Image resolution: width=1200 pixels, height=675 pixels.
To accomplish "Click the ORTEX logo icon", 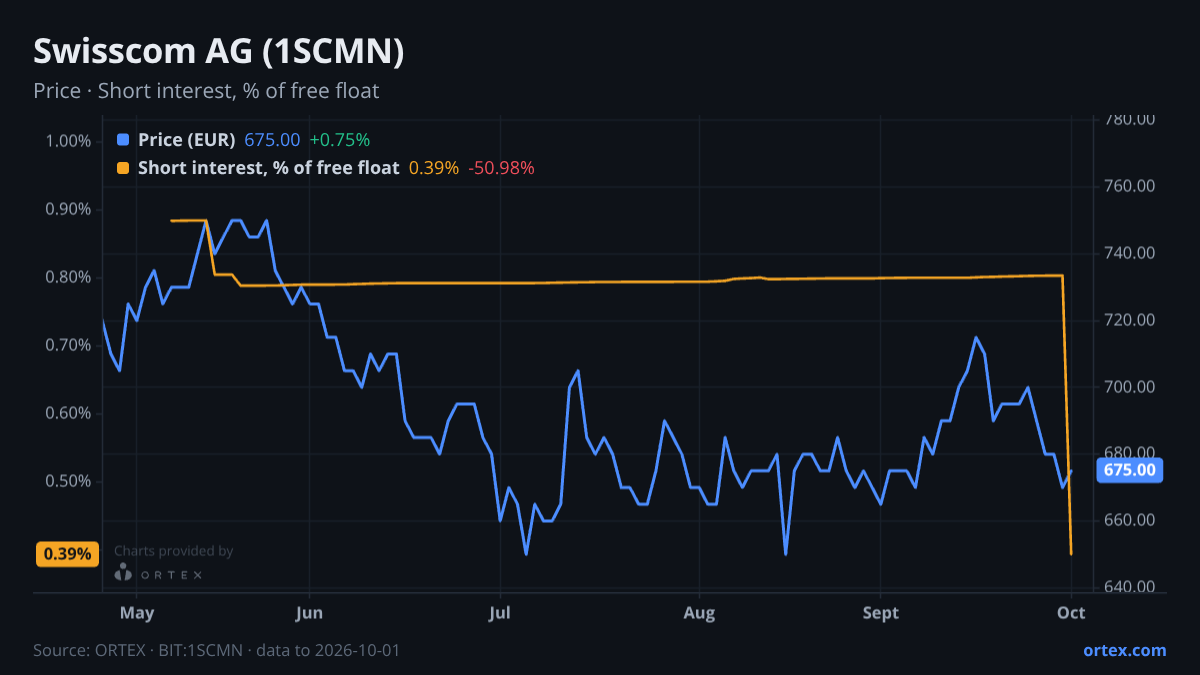I will pos(123,573).
